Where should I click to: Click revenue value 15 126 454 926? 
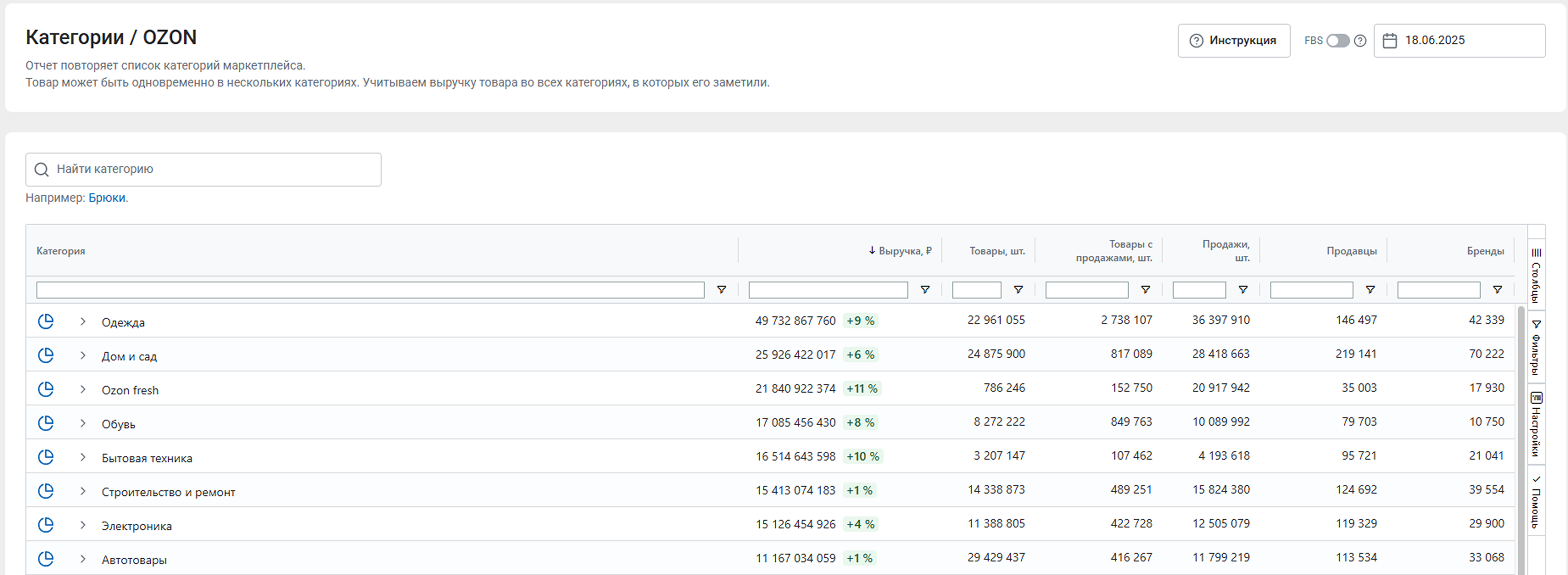(795, 525)
